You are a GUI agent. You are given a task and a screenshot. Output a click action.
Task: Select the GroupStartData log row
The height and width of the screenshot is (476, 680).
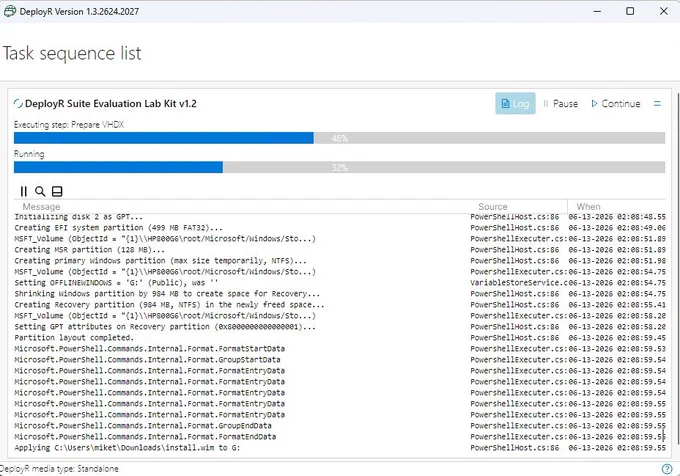(340, 360)
